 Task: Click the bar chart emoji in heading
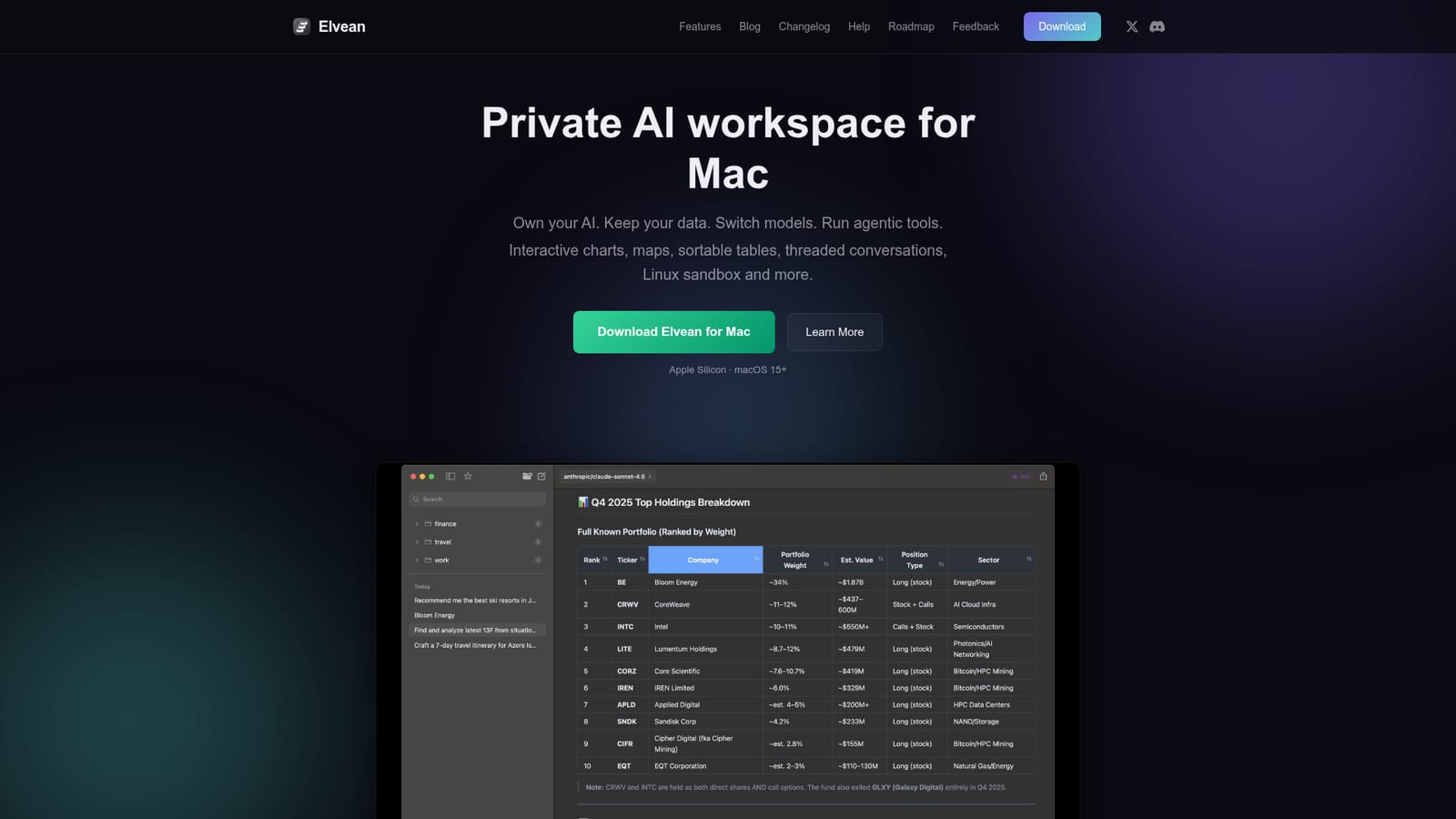coord(583,502)
